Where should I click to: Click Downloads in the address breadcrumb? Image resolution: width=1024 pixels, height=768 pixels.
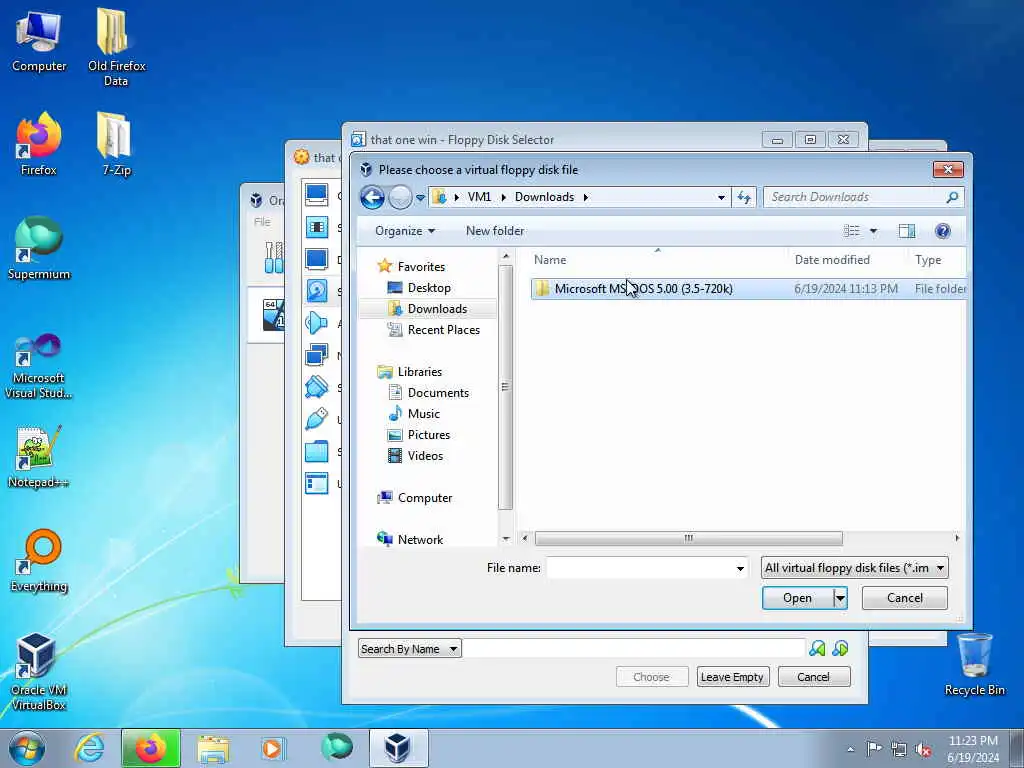(544, 197)
